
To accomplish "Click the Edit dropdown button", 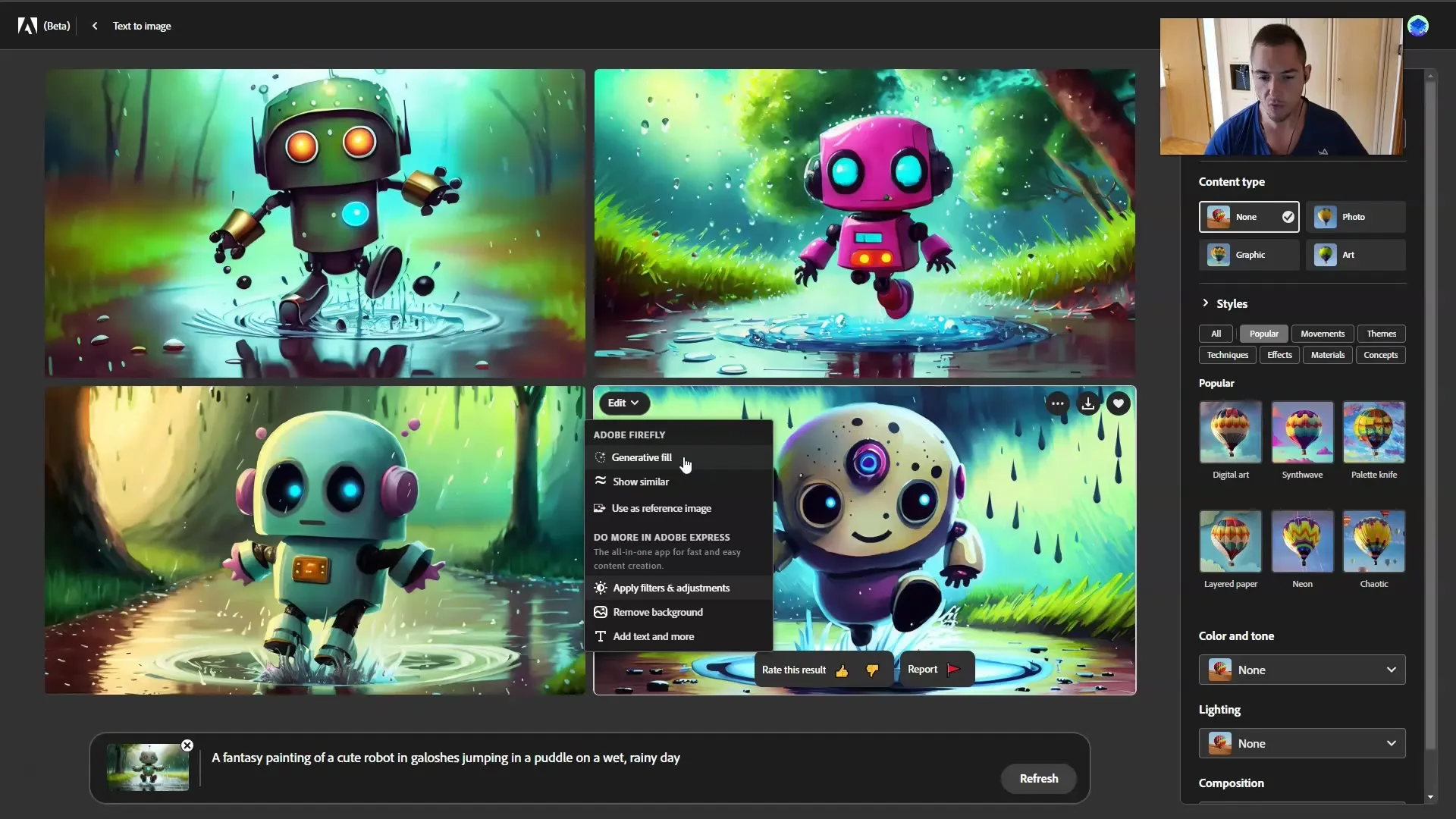I will [623, 402].
